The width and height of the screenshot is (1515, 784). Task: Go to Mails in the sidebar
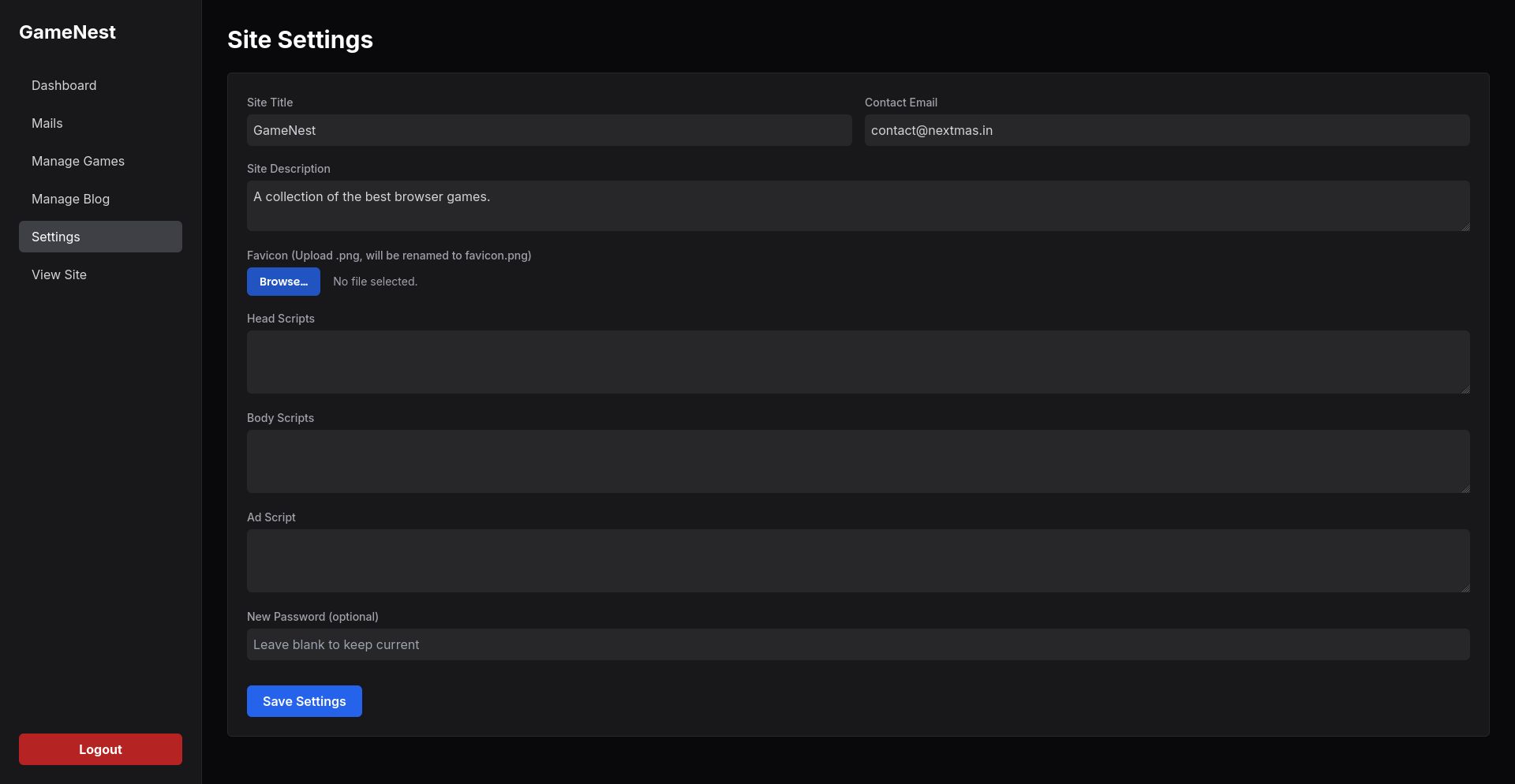coord(47,123)
